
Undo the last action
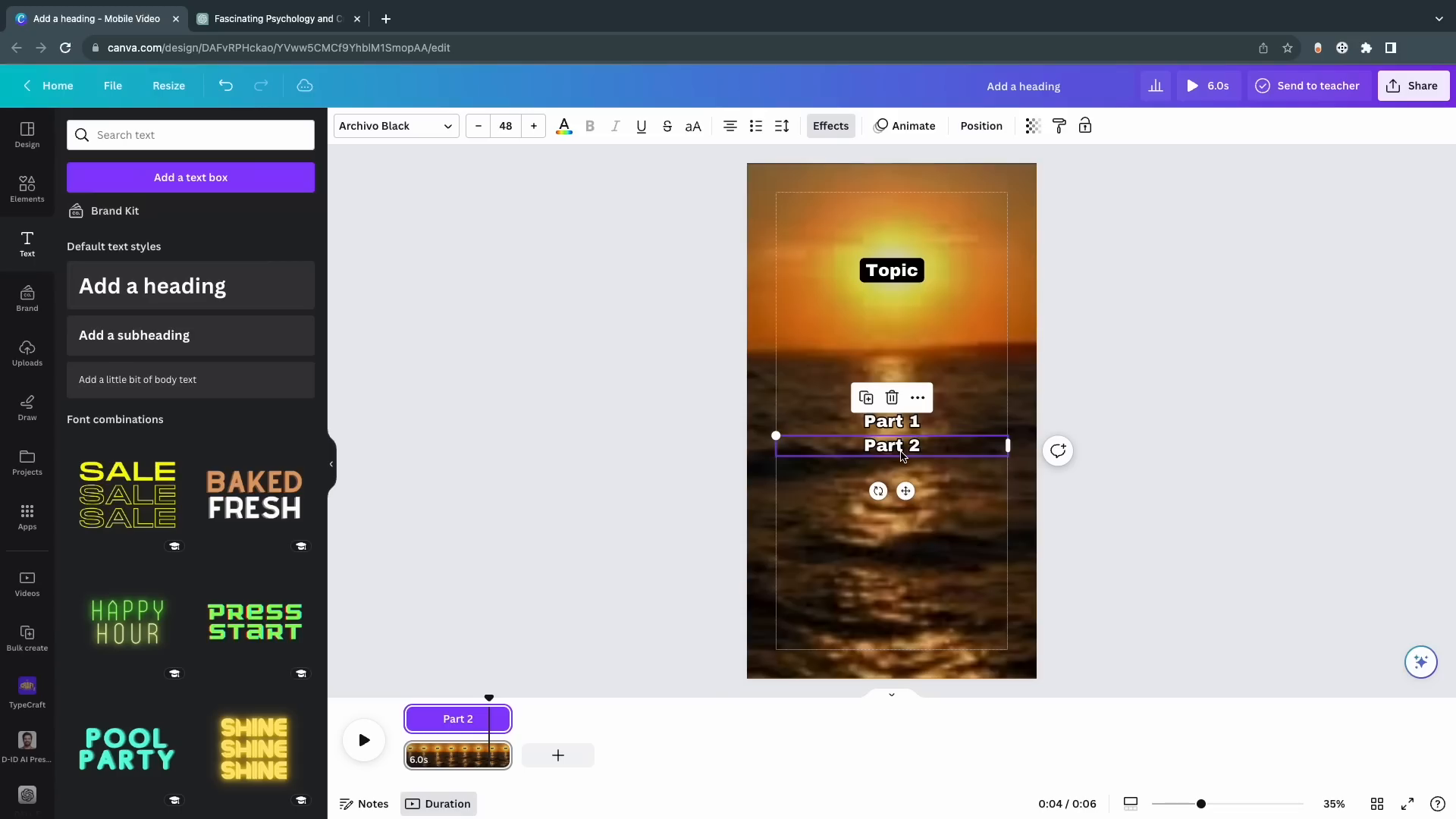pyautogui.click(x=225, y=86)
